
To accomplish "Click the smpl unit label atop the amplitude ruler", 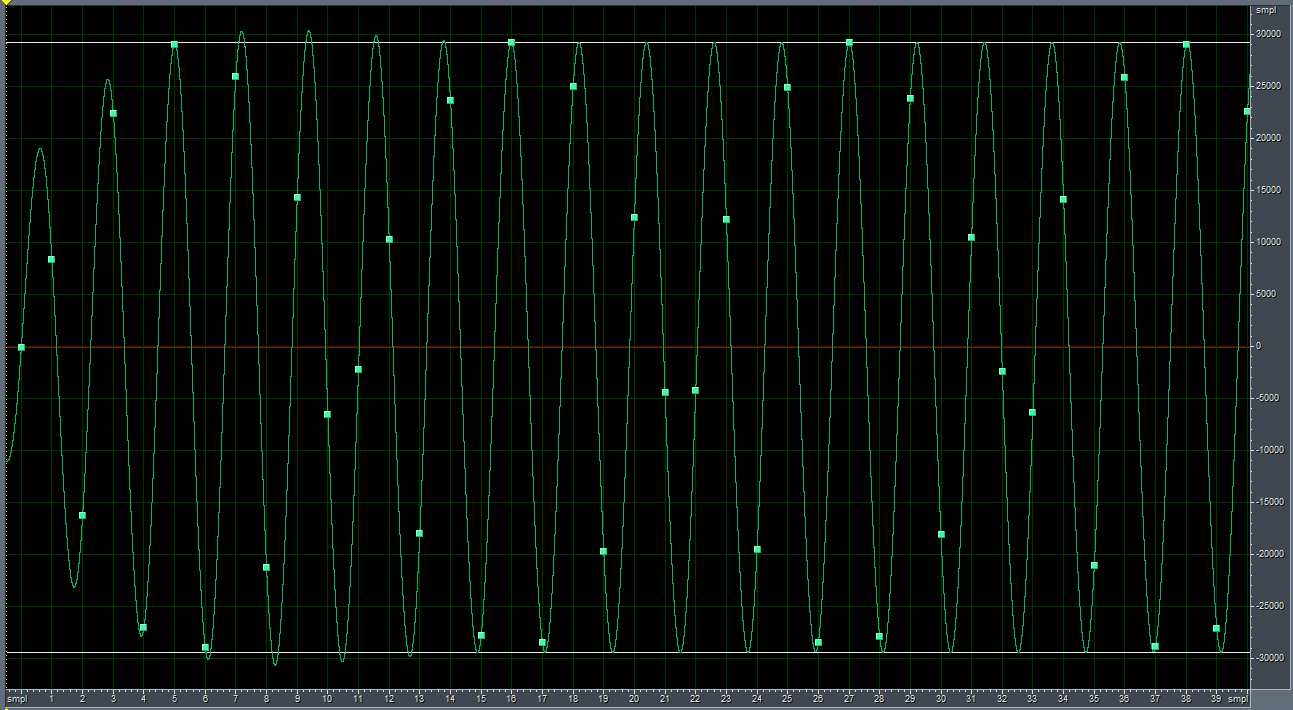I will (1267, 10).
